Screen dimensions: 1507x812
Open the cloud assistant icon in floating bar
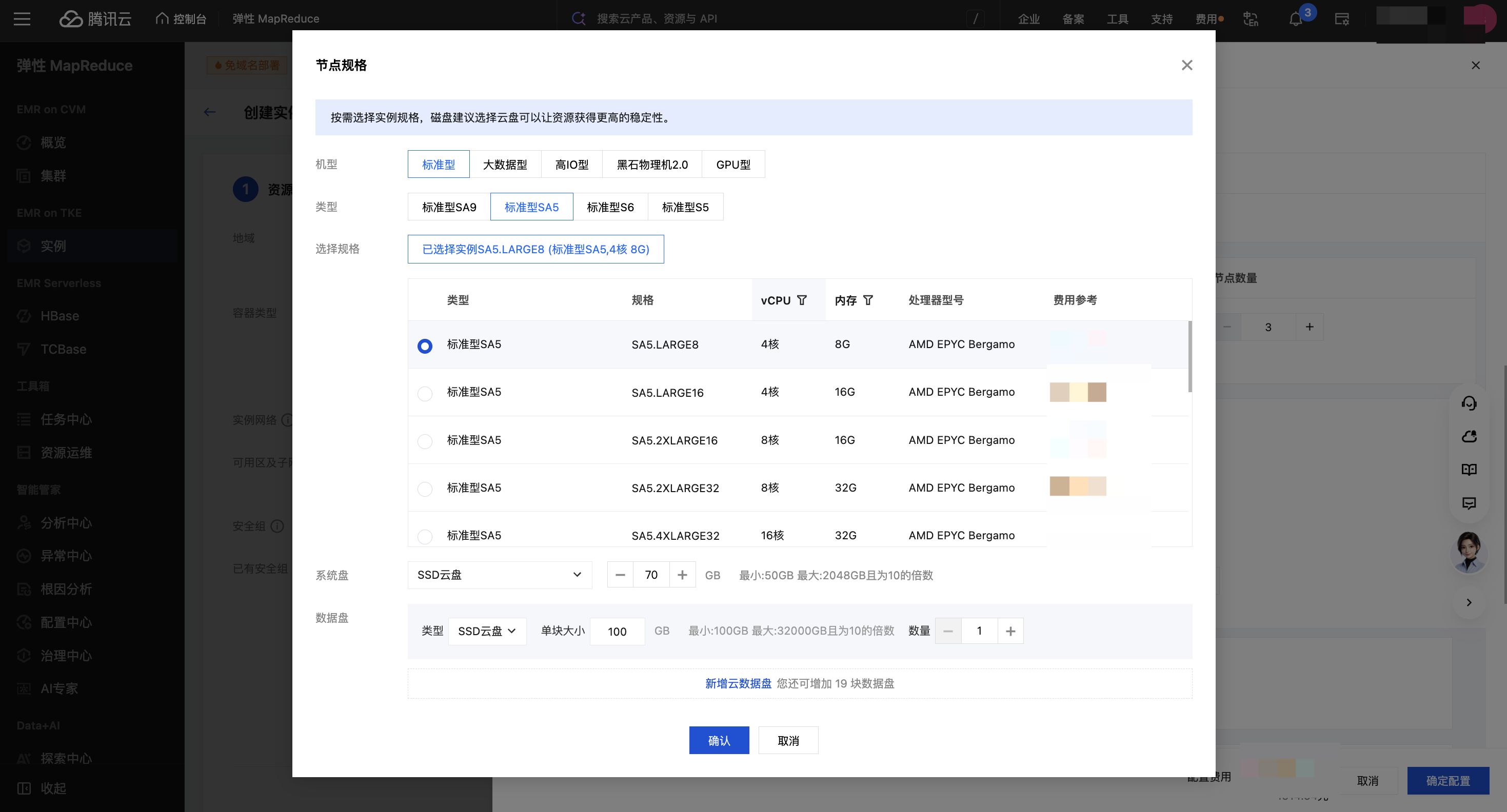point(1469,437)
